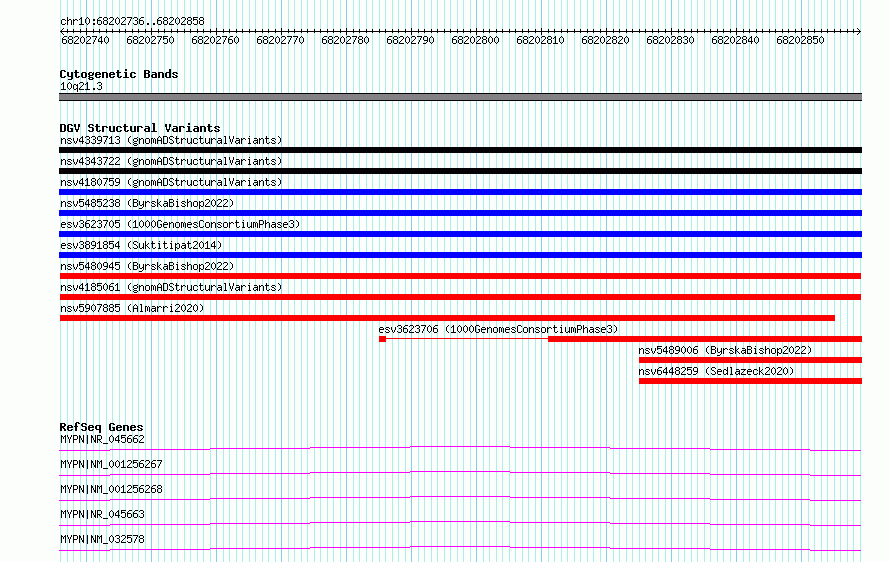Select the blue bar under nsv5485238
890x562 pixels.
pyautogui.click(x=460, y=213)
